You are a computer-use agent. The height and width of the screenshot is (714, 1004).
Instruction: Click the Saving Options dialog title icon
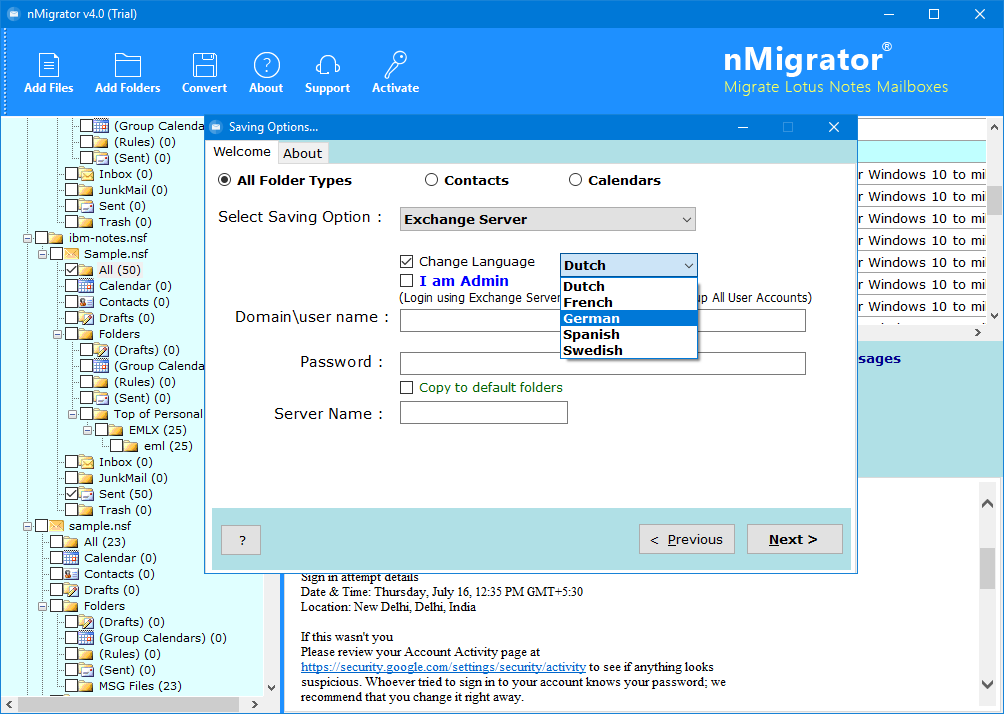[216, 127]
